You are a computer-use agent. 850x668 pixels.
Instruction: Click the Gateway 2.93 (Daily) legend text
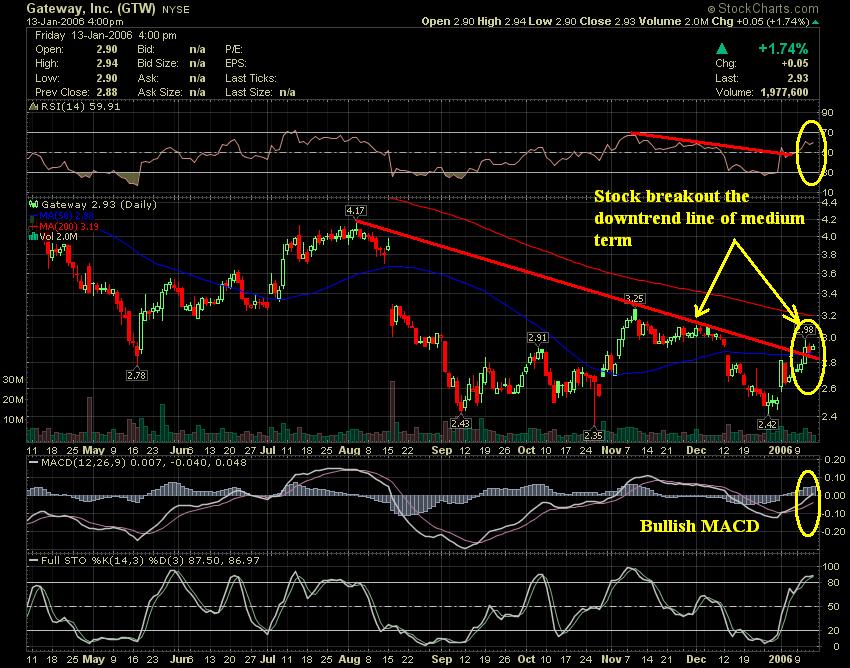point(99,205)
